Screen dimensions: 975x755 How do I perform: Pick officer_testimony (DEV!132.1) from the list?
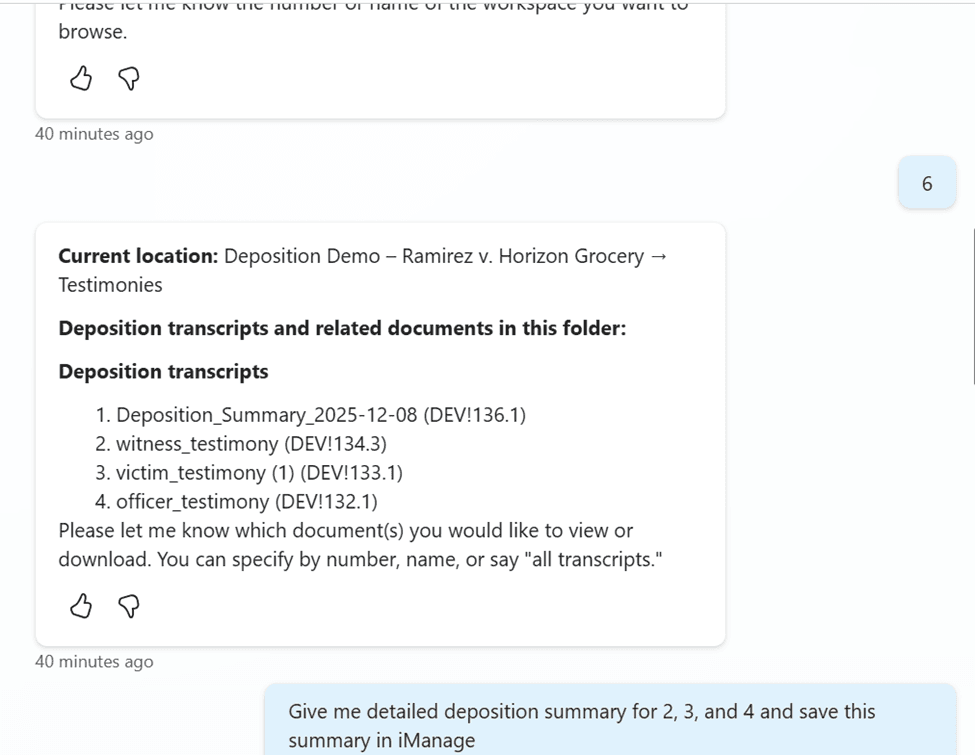246,502
